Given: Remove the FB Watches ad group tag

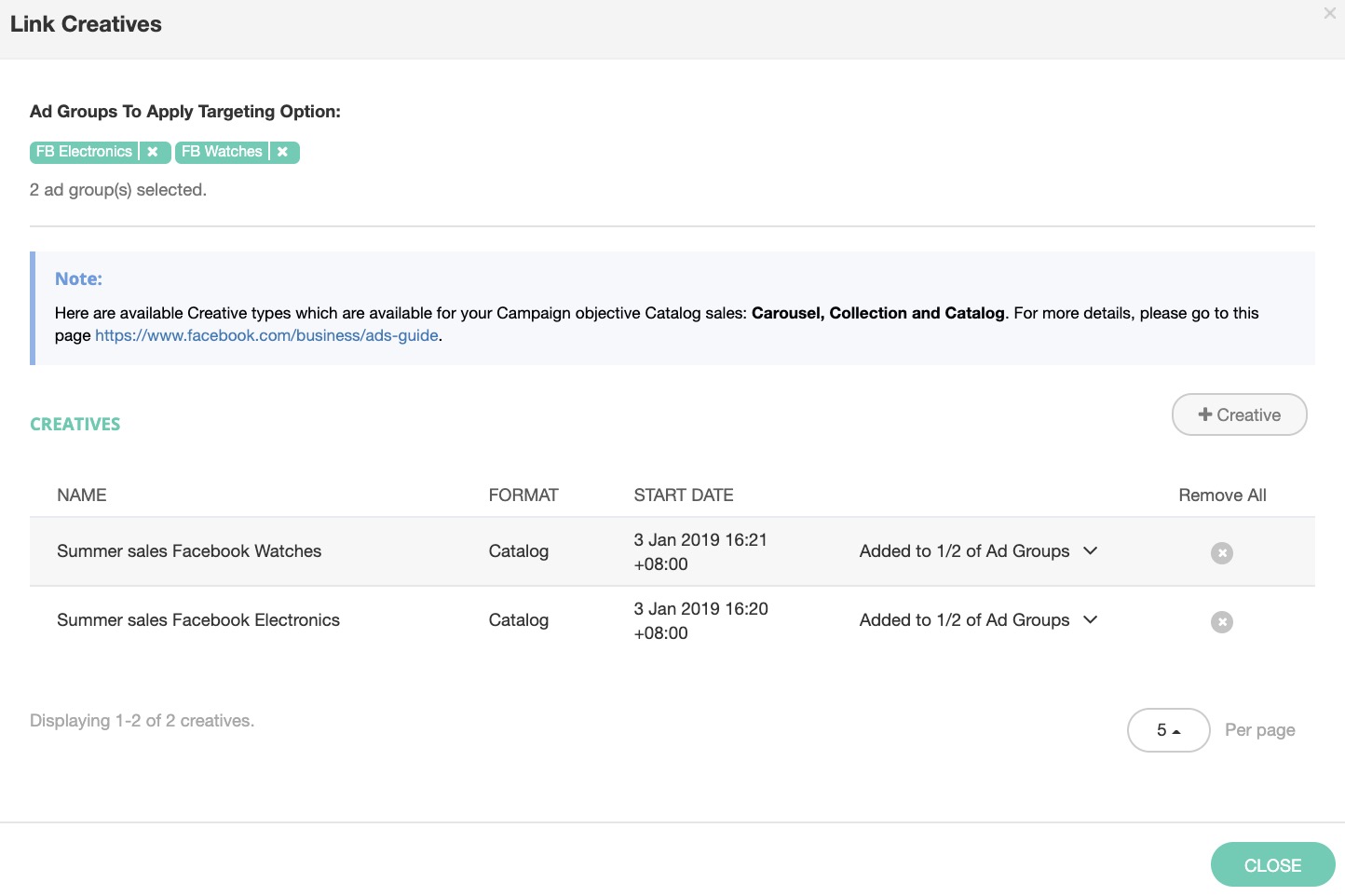Looking at the screenshot, I should click(x=282, y=152).
